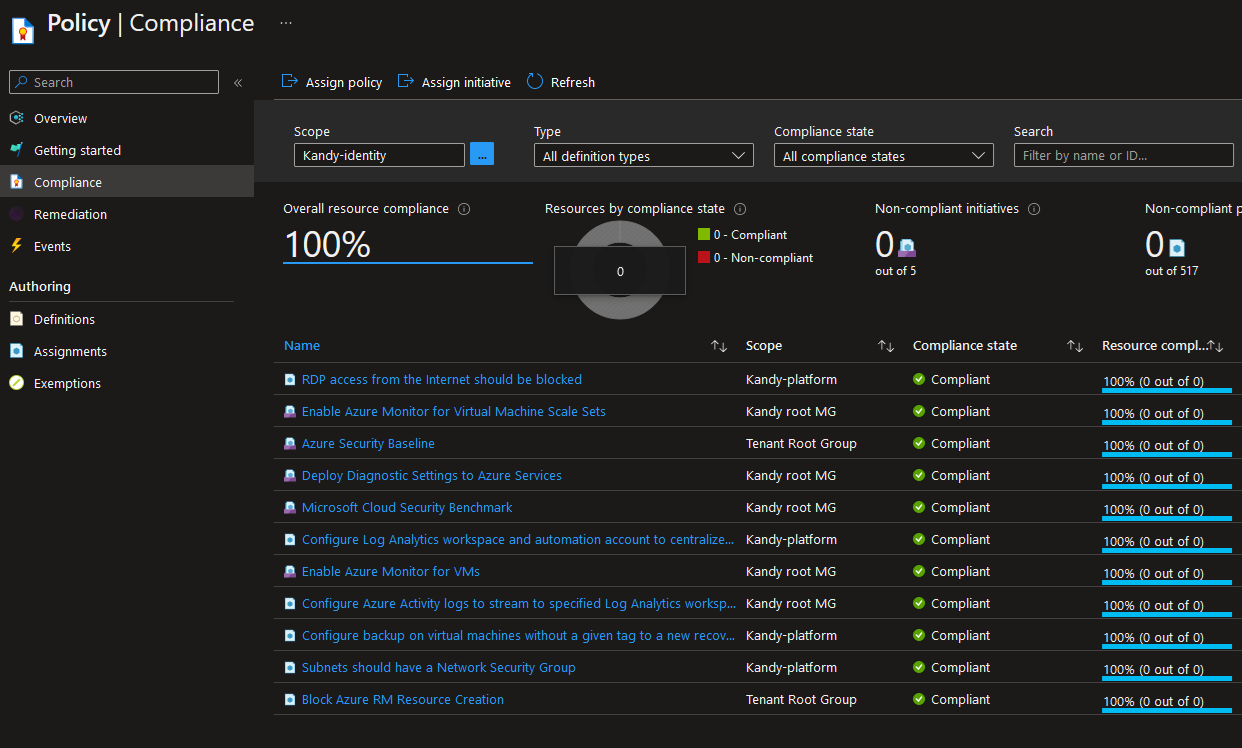1242x748 pixels.
Task: Click the sidebar Search box
Action: tap(113, 82)
